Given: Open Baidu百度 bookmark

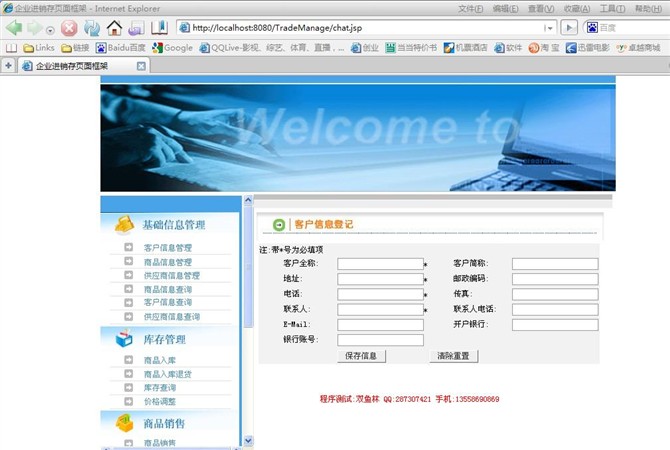Looking at the screenshot, I should click(x=120, y=48).
